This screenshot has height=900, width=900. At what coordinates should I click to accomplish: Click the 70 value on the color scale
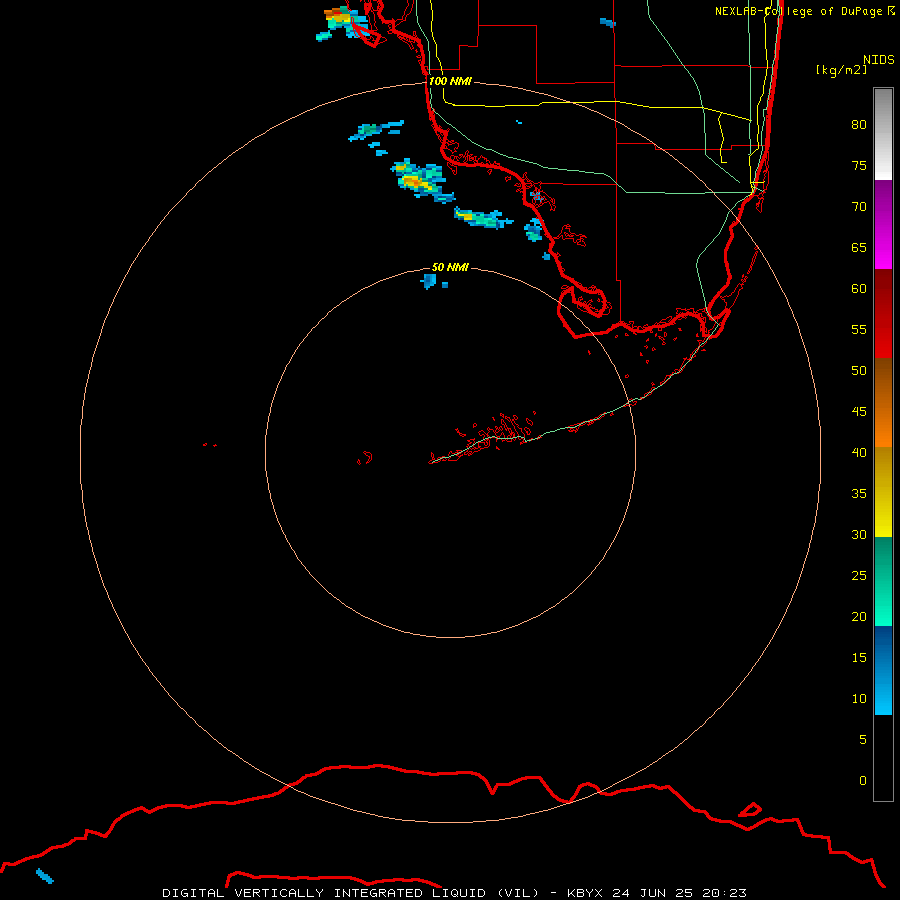point(859,207)
